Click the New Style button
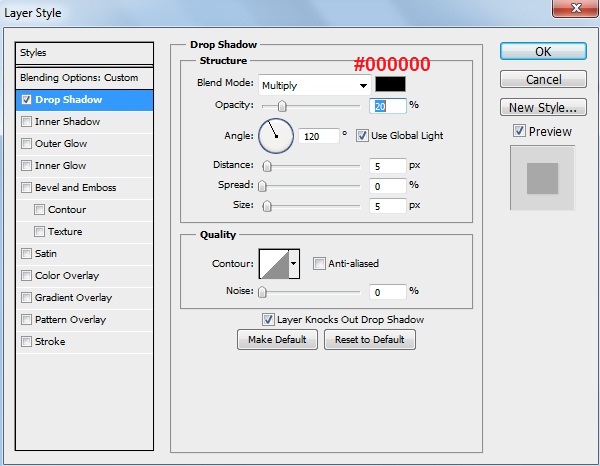Screen dimensions: 600x466 point(542,107)
